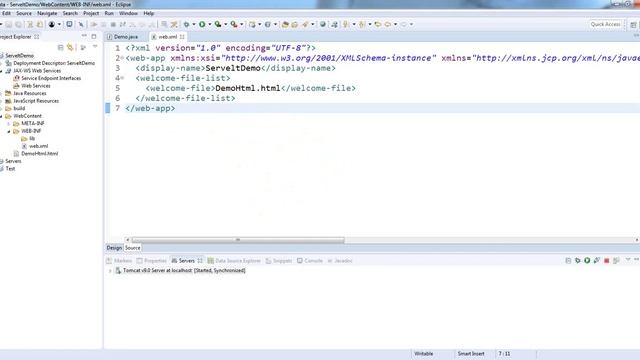Click the green Run button in the main toolbar

pyautogui.click(x=202, y=24)
